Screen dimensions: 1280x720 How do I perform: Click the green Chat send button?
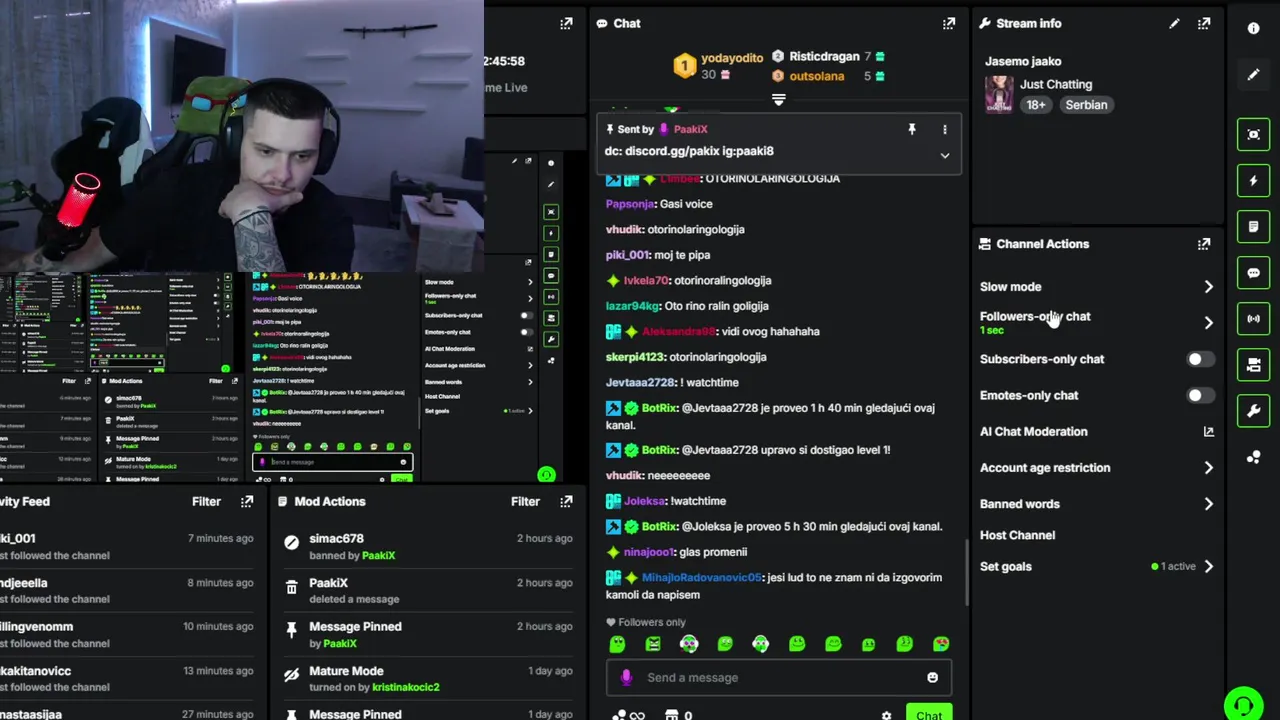point(929,713)
